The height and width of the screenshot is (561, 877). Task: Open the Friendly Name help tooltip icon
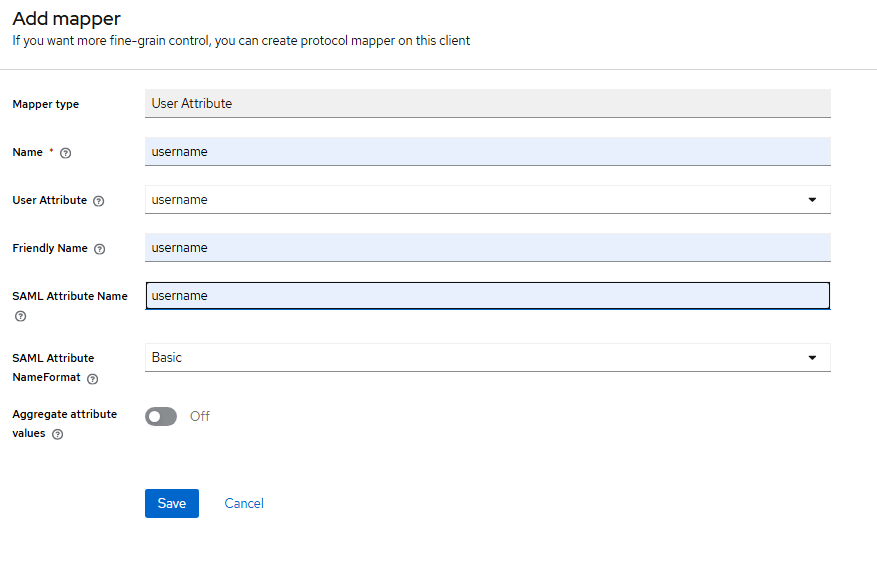99,249
